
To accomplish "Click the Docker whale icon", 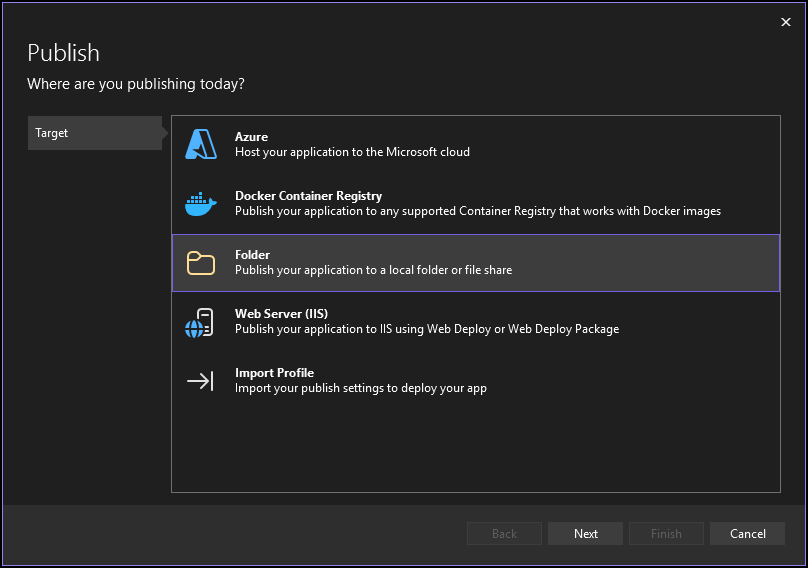I will coord(201,204).
